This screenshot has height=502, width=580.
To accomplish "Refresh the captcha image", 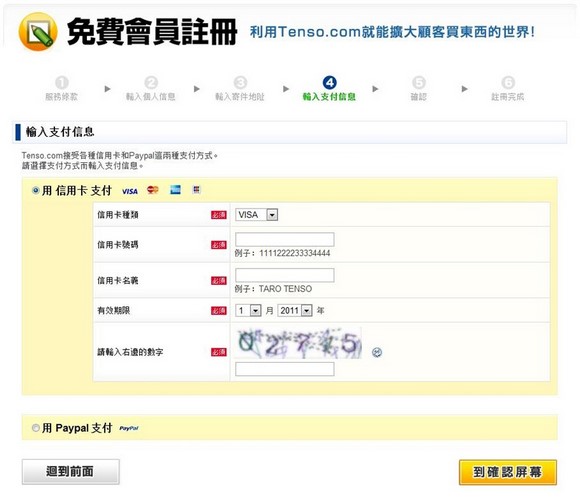I will [377, 352].
